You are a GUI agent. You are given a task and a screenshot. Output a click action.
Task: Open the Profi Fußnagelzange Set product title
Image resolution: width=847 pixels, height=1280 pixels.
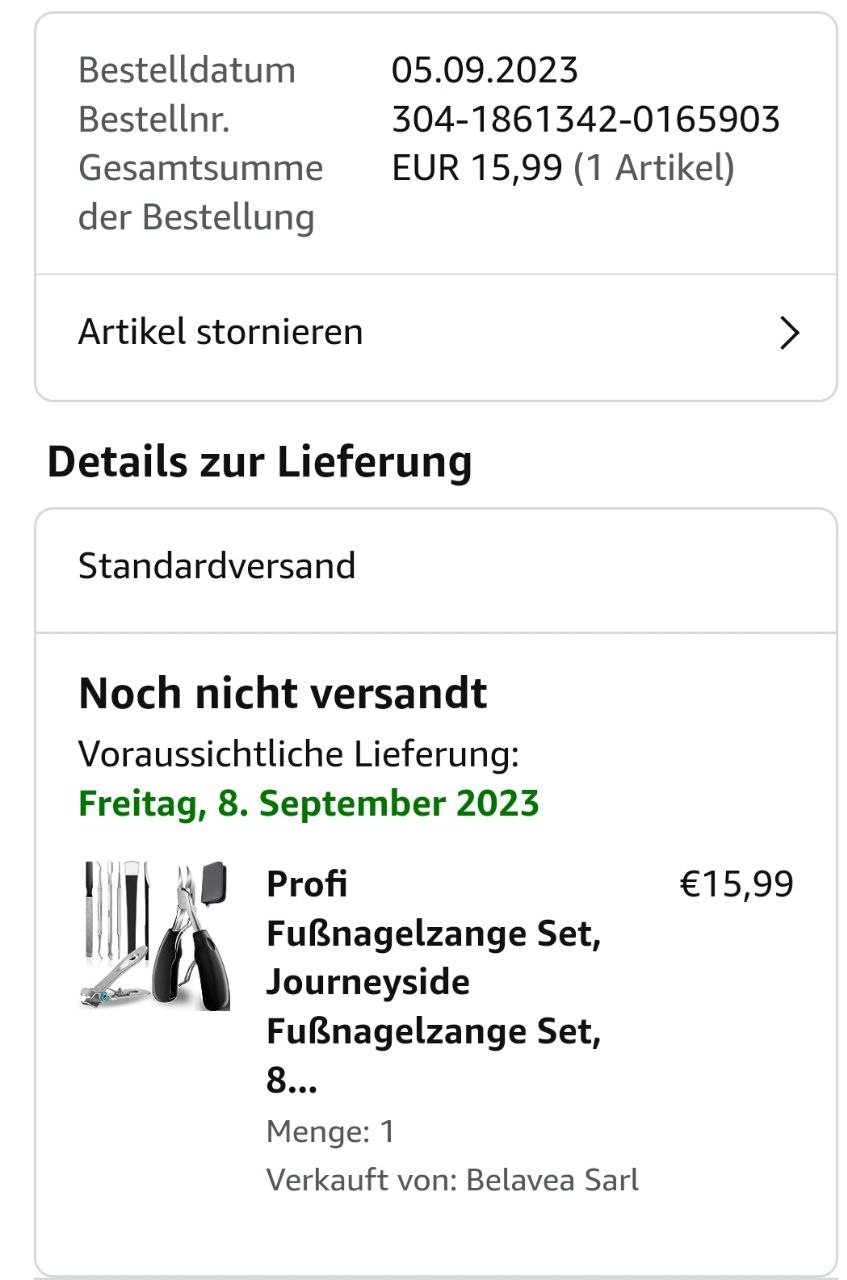click(x=433, y=982)
